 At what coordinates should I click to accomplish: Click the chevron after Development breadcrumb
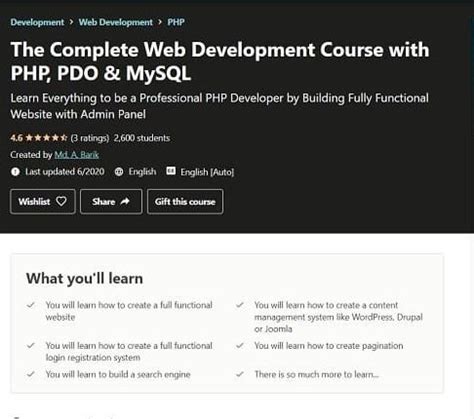point(71,22)
